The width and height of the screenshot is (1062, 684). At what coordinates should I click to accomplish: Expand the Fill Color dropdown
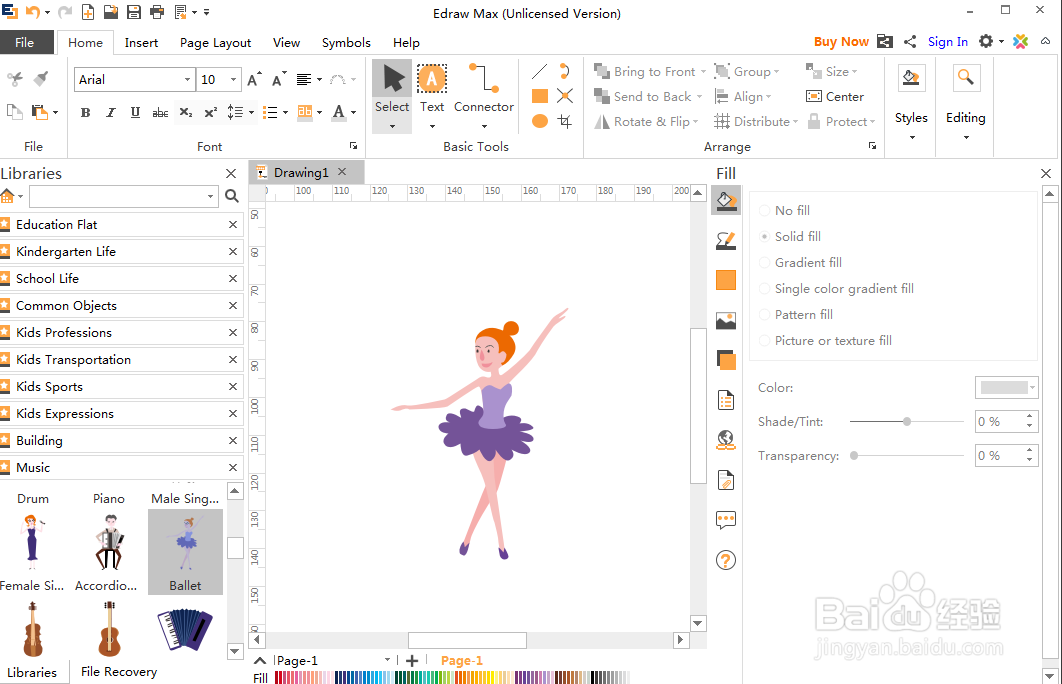tap(1033, 388)
